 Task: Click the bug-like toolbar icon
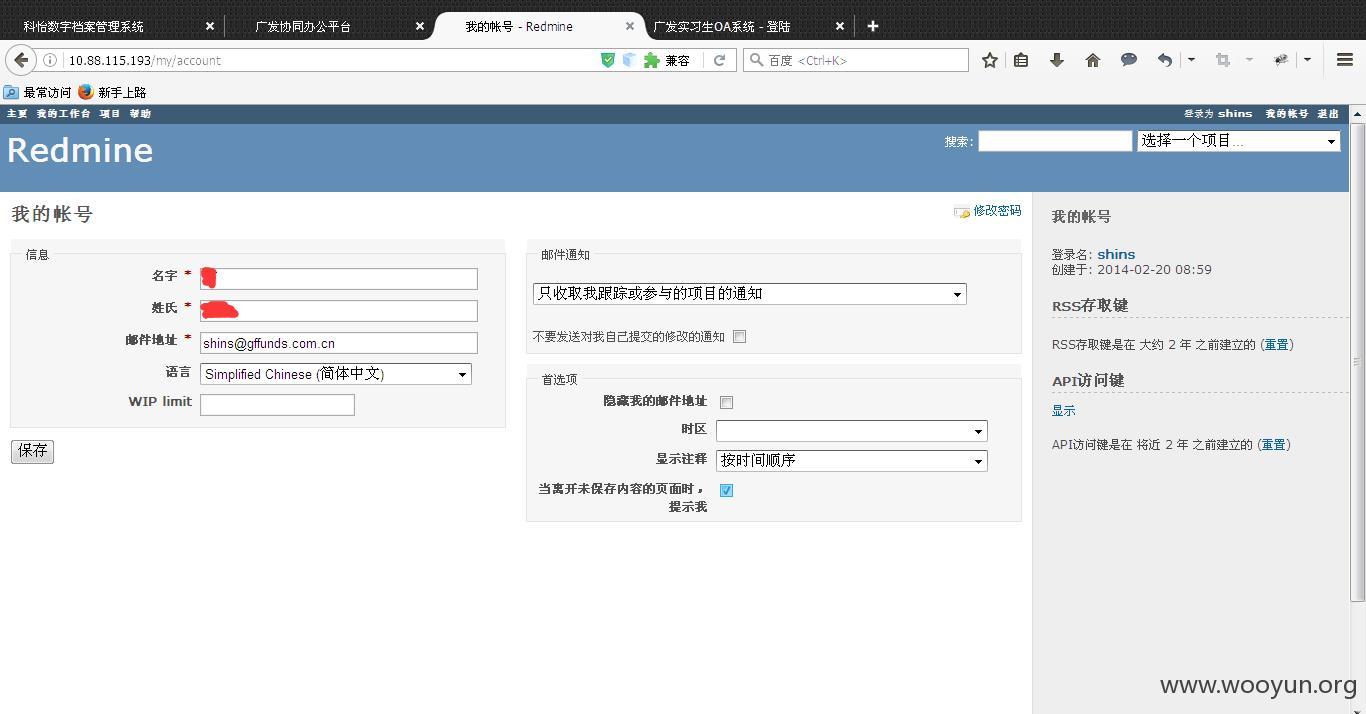point(1281,60)
